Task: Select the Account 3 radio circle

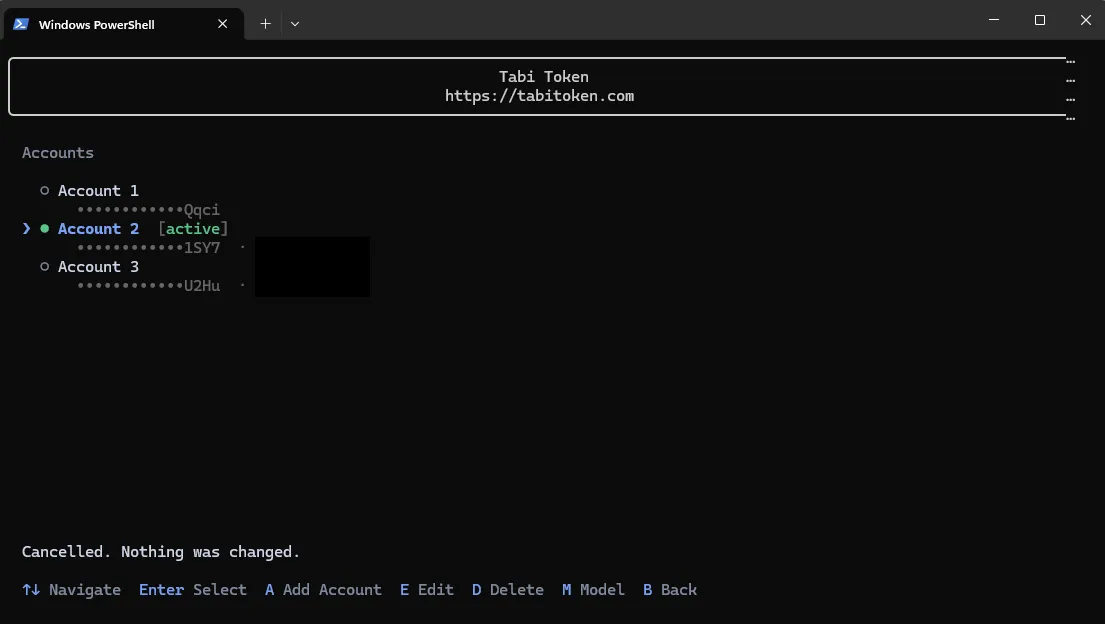Action: click(44, 267)
